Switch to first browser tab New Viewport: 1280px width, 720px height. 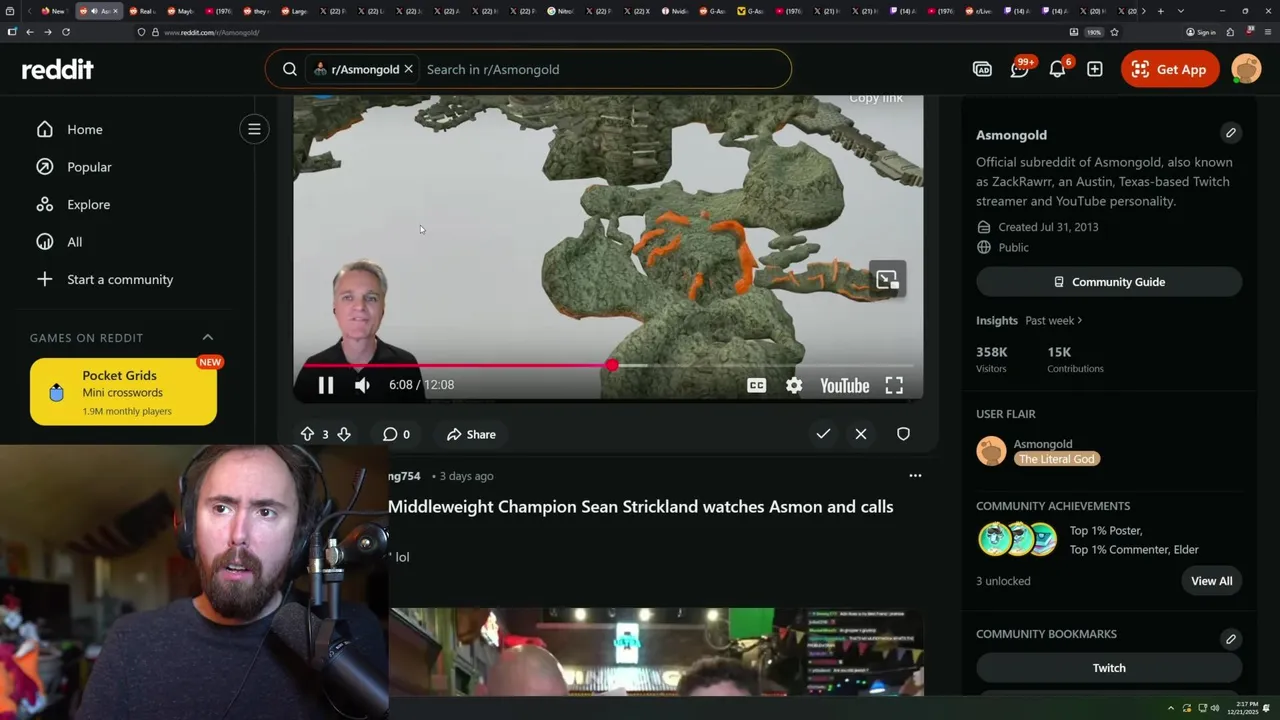[52, 11]
